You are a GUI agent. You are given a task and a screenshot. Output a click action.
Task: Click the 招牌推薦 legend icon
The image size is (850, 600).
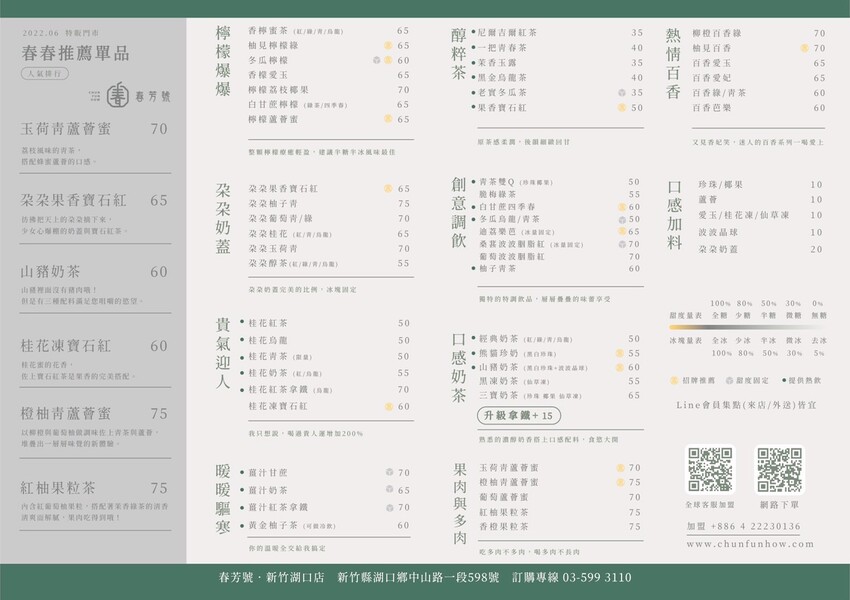tap(673, 381)
